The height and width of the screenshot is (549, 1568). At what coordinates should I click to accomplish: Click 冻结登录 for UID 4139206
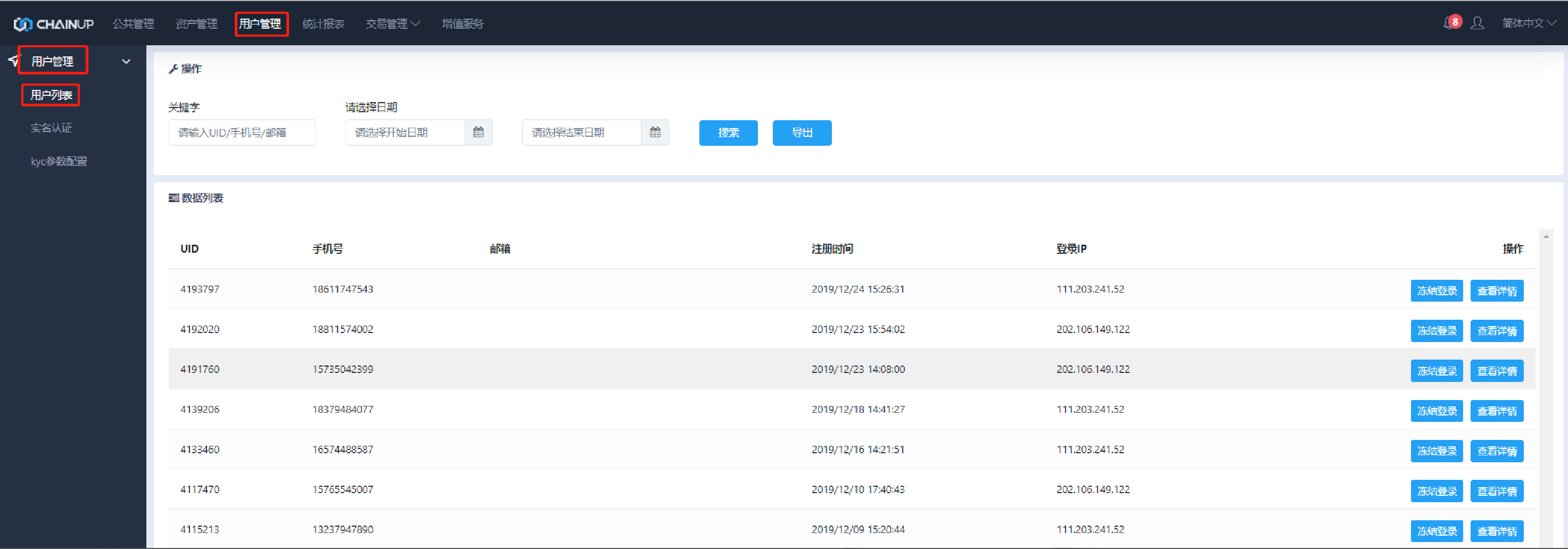(1437, 411)
